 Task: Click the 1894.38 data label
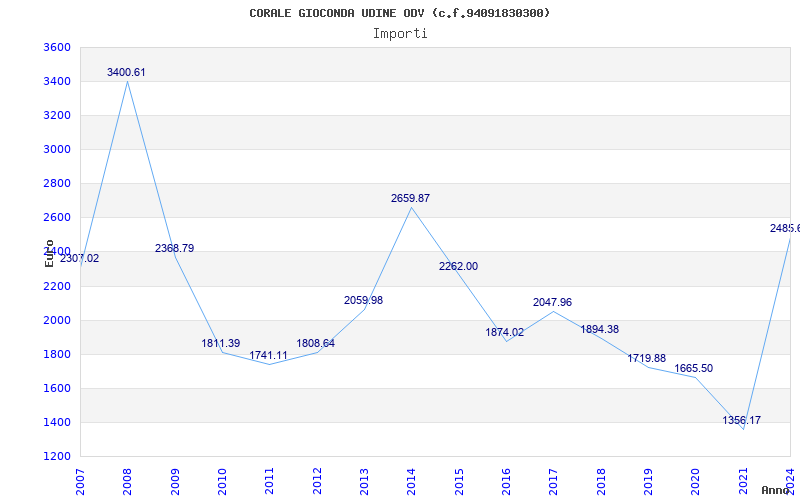(x=599, y=330)
